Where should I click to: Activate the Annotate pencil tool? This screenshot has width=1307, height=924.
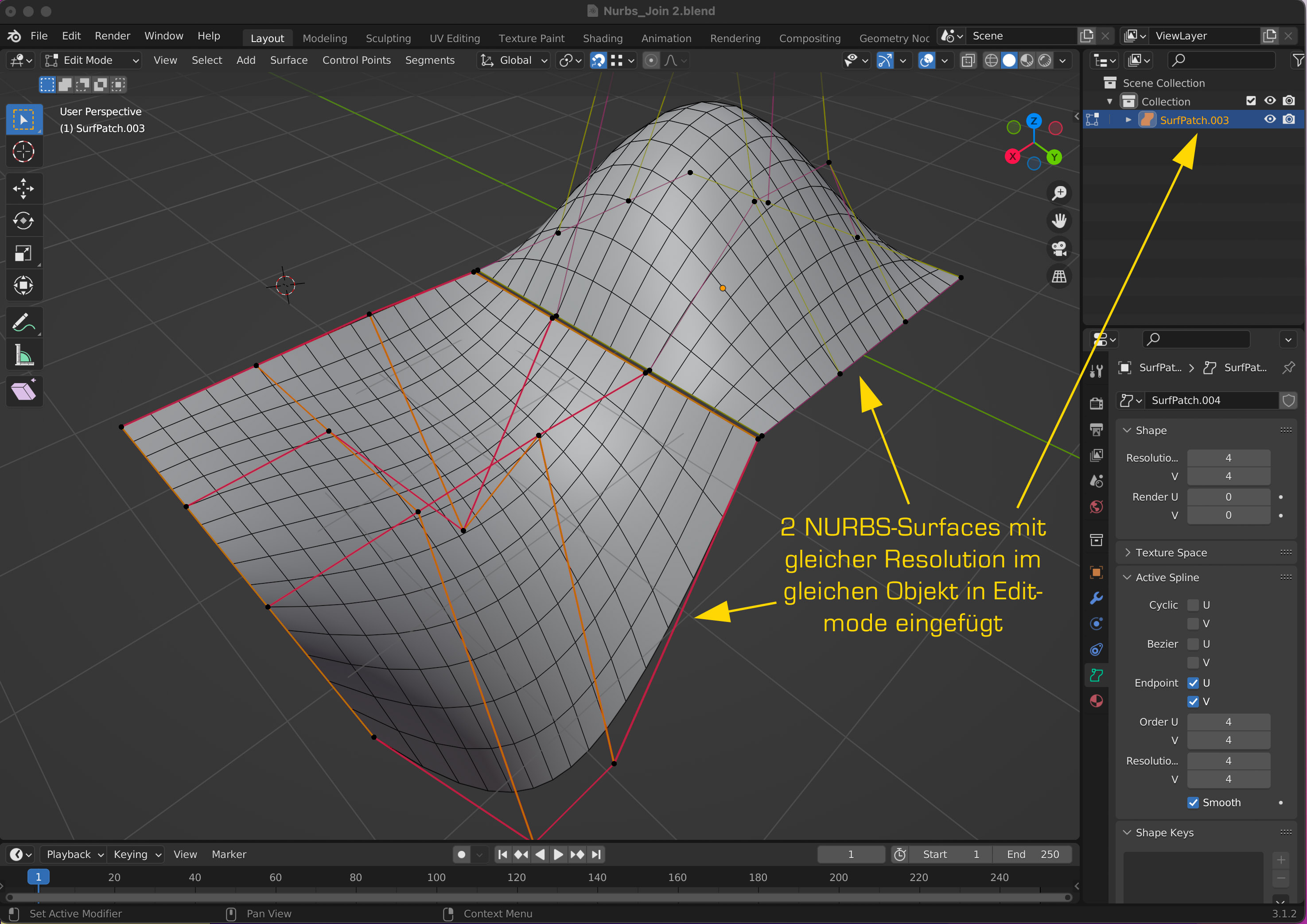click(x=23, y=323)
